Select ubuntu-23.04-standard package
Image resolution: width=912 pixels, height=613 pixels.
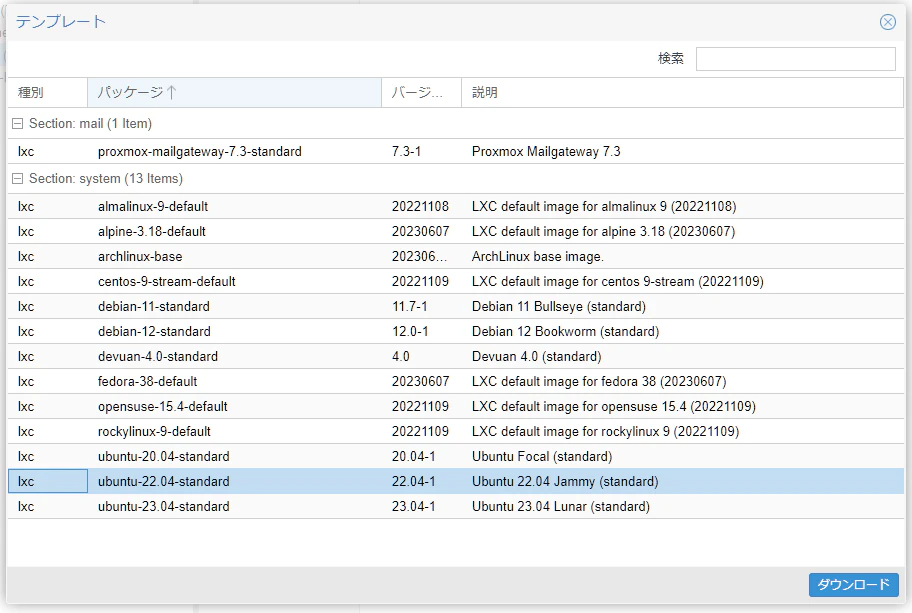coord(163,507)
